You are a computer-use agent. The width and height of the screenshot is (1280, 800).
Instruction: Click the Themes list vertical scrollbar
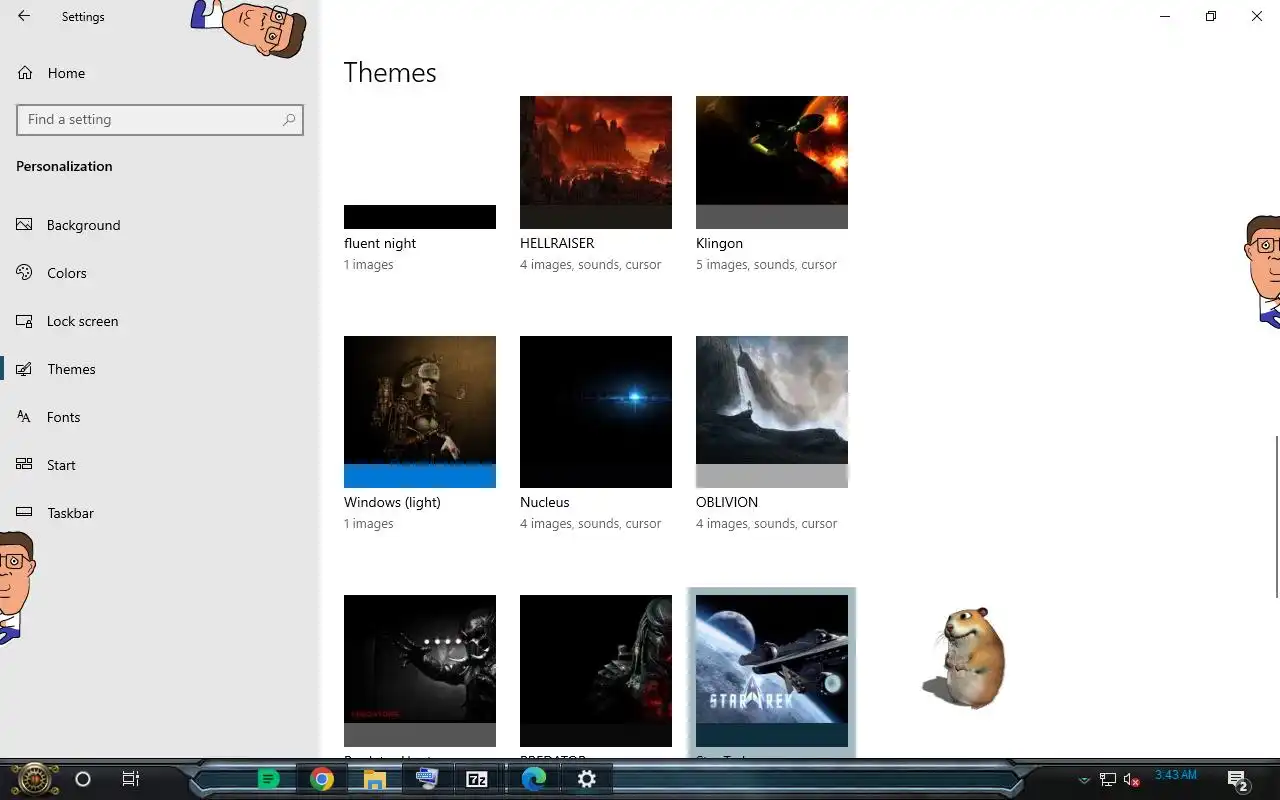[1276, 517]
